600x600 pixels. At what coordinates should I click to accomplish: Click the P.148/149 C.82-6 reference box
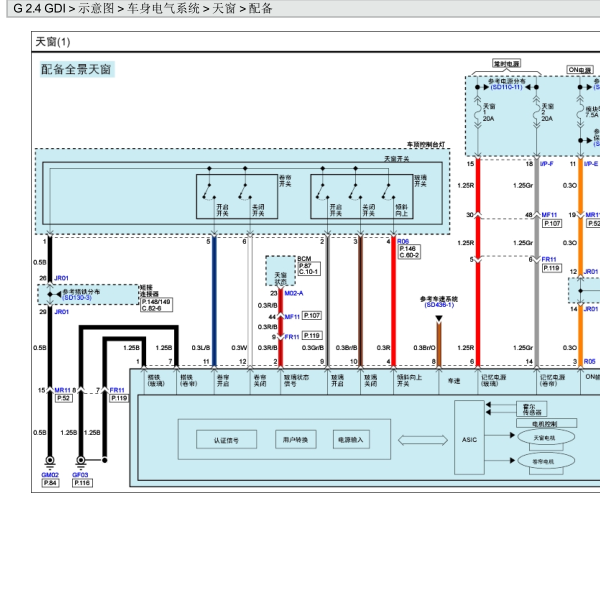coord(157,305)
